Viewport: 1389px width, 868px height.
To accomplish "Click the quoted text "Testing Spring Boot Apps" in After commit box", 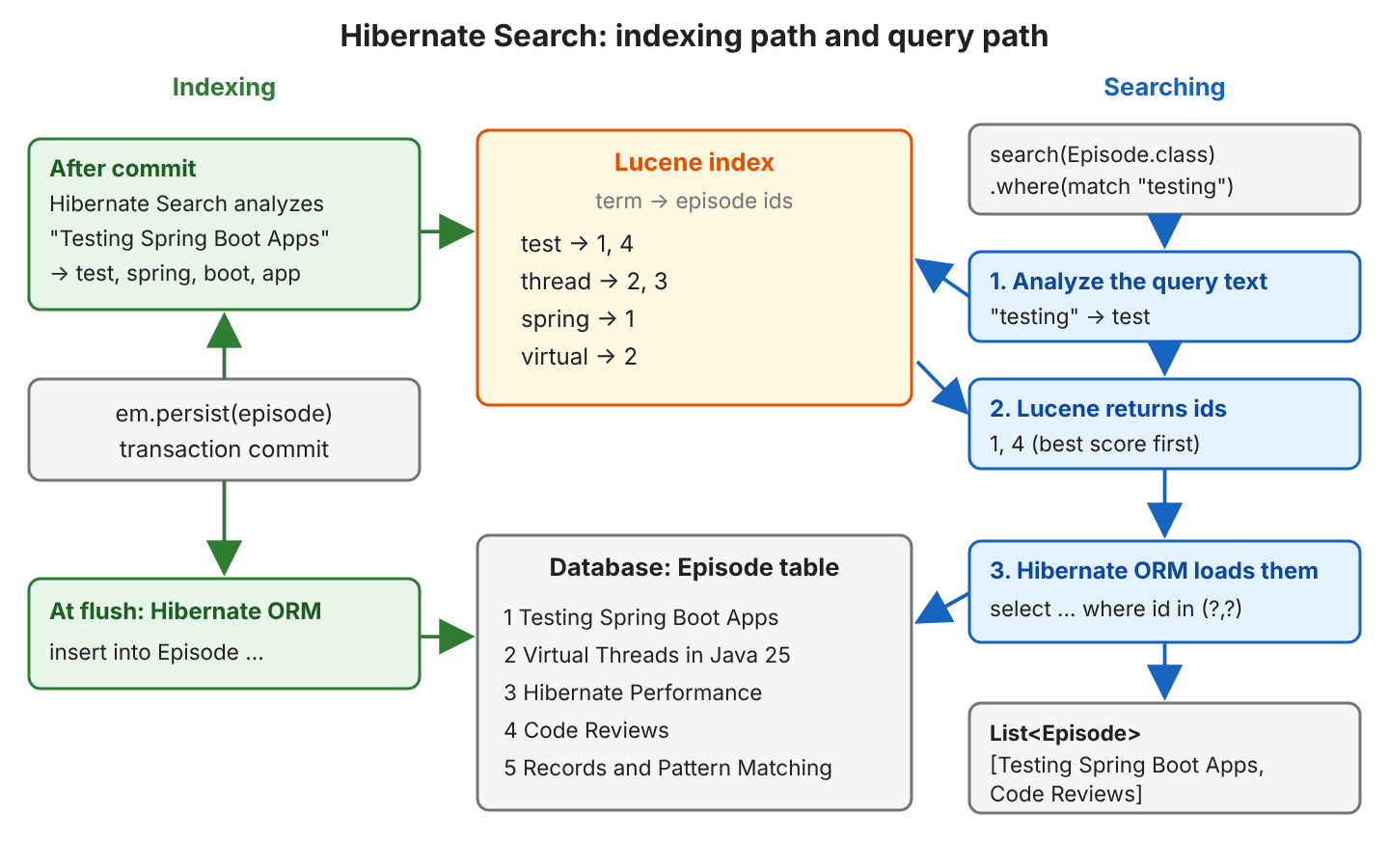I will [189, 238].
